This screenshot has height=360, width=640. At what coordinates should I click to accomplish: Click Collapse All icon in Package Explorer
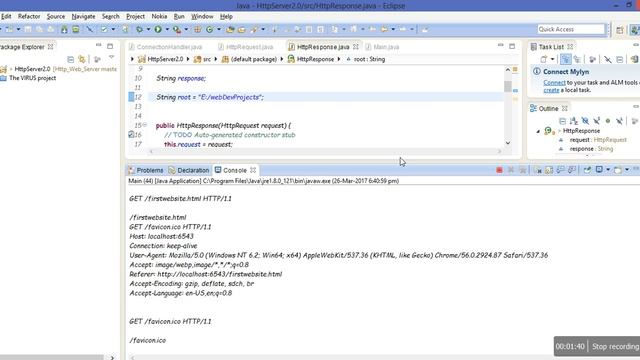[70, 59]
